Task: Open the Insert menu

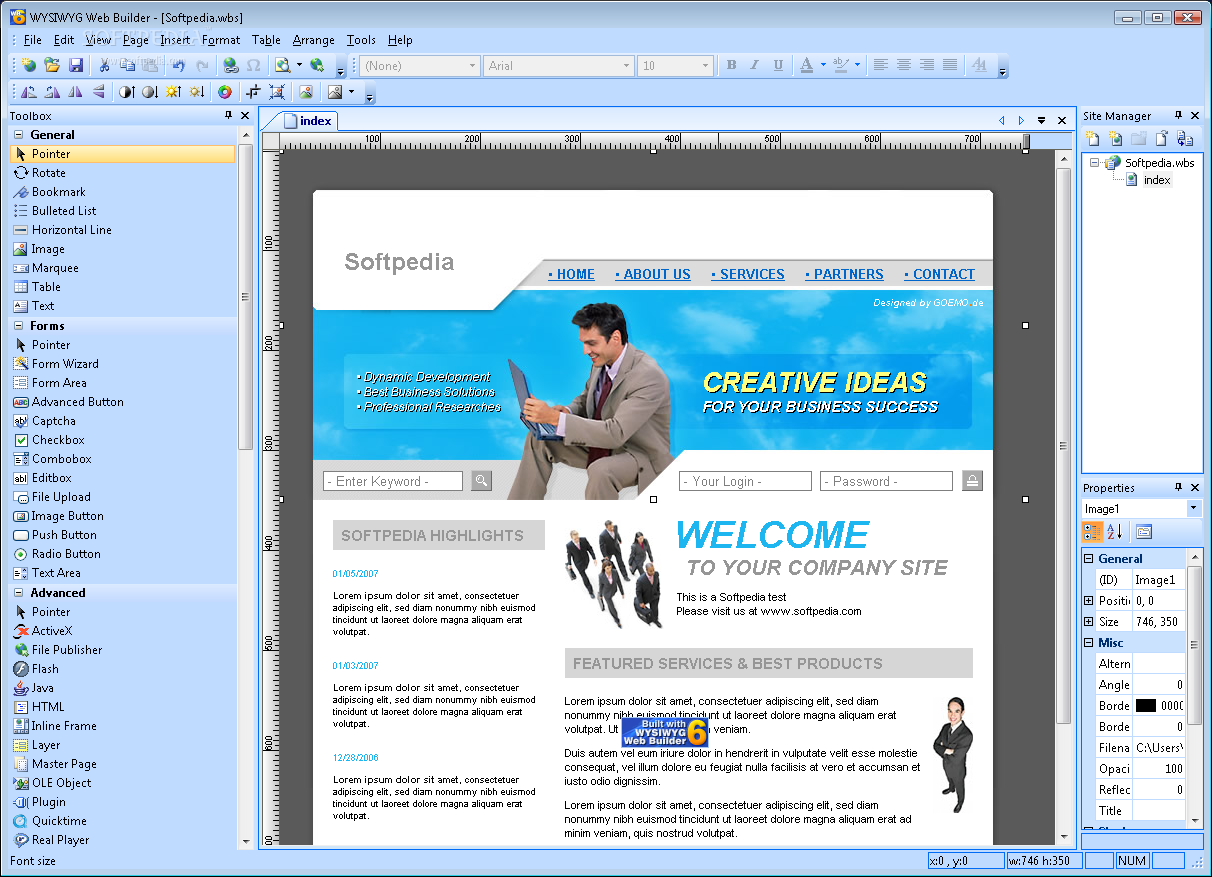Action: (175, 40)
